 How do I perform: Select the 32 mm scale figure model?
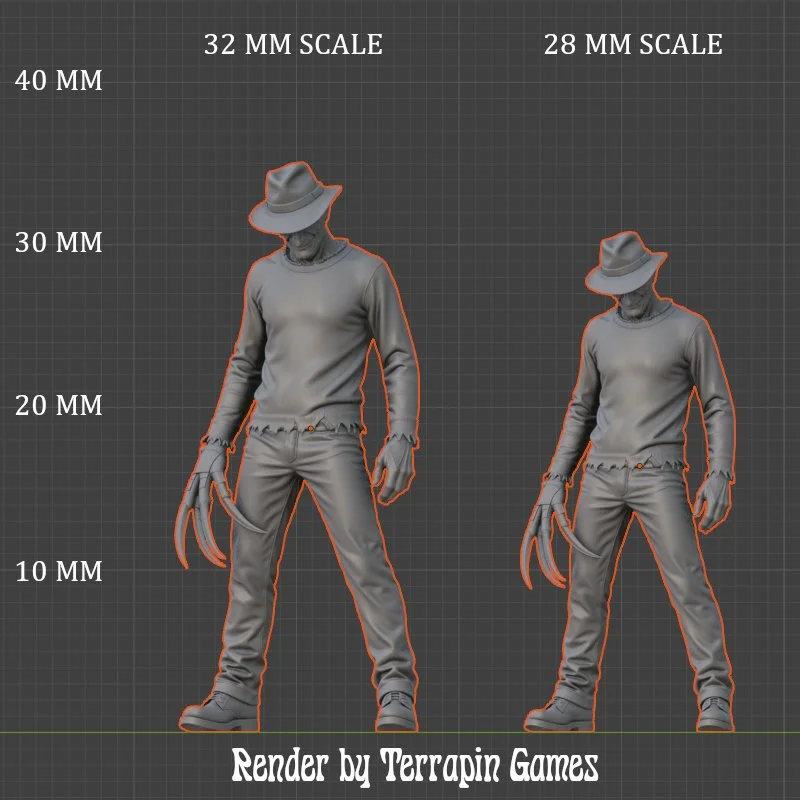click(298, 447)
